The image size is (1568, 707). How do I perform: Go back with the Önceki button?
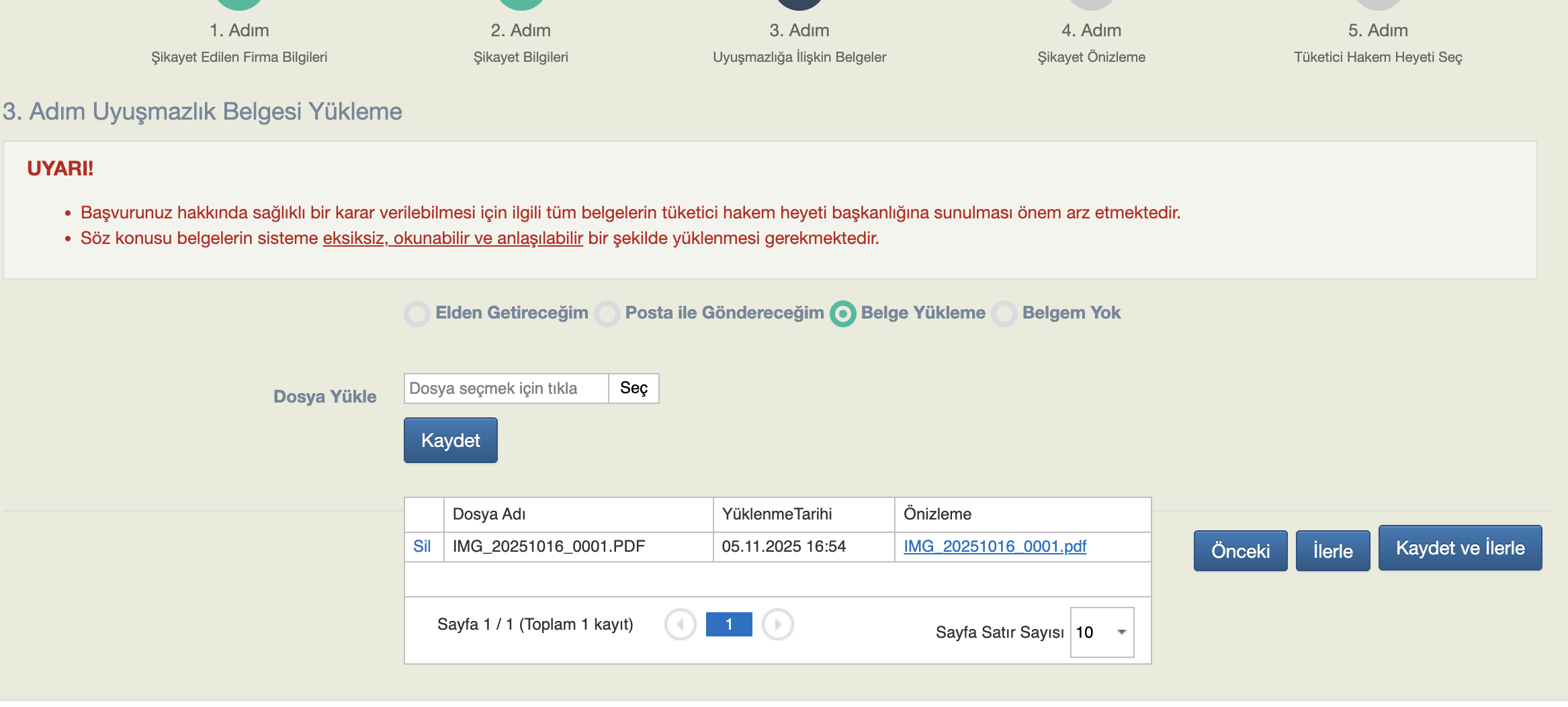[1240, 551]
